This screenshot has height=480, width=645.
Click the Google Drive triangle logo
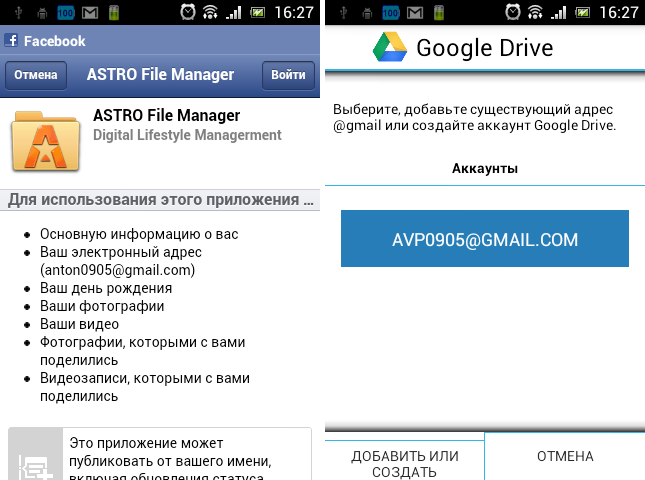pos(390,47)
